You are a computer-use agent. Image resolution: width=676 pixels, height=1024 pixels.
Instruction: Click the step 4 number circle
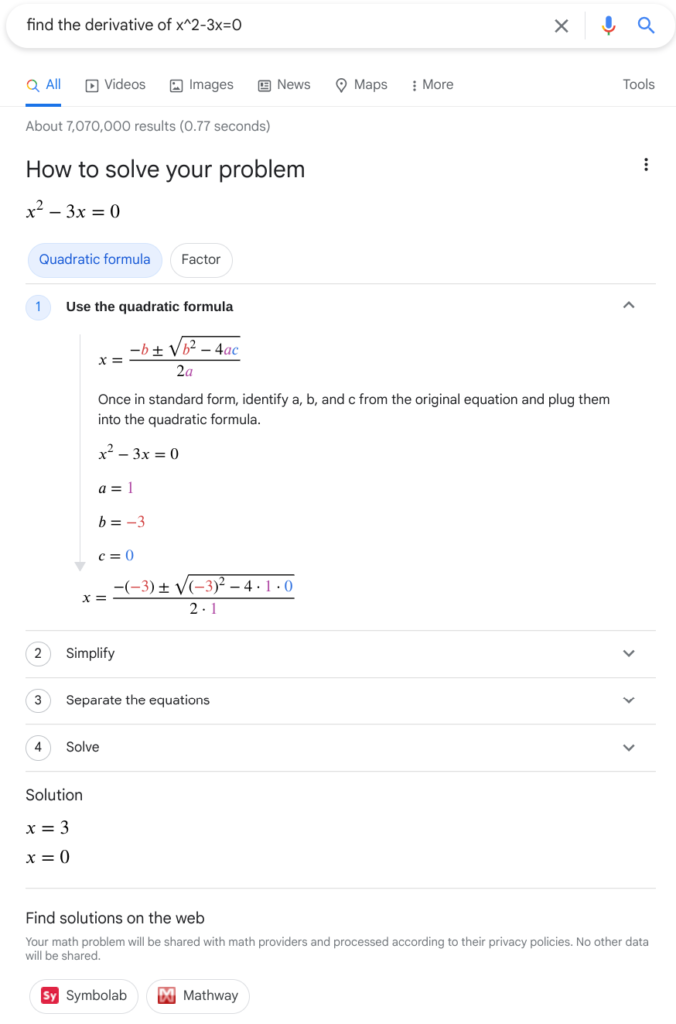click(38, 747)
